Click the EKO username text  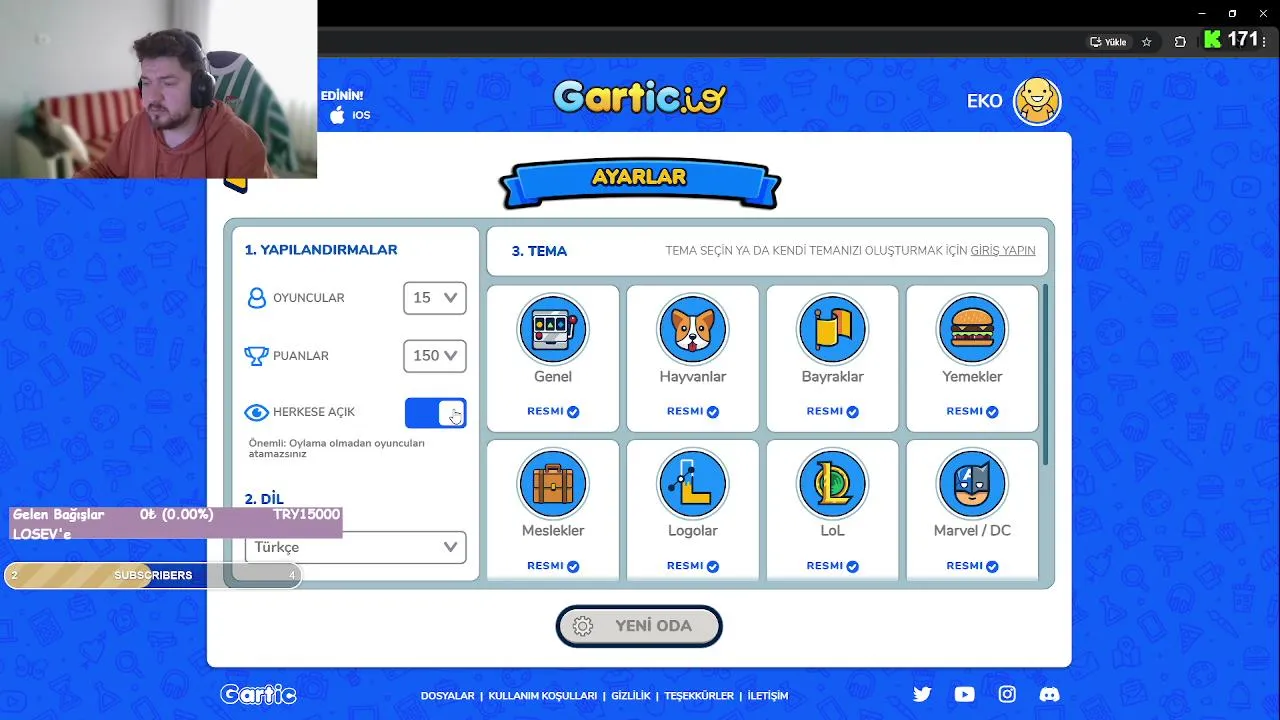coord(985,101)
